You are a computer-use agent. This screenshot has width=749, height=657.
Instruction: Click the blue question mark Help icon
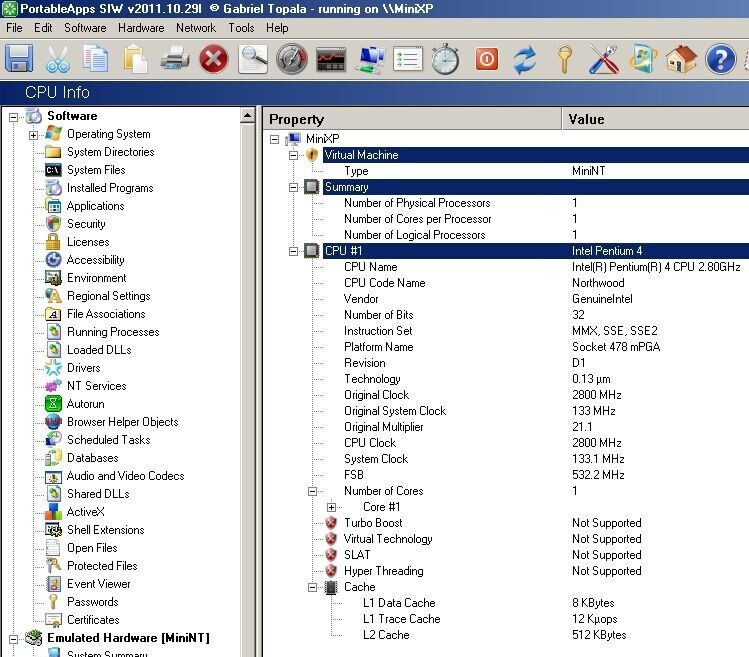click(720, 59)
